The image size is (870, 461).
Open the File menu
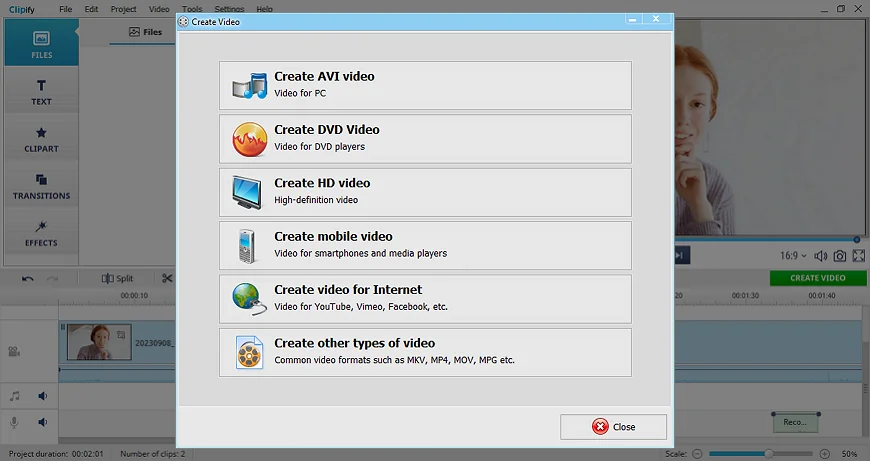point(65,9)
